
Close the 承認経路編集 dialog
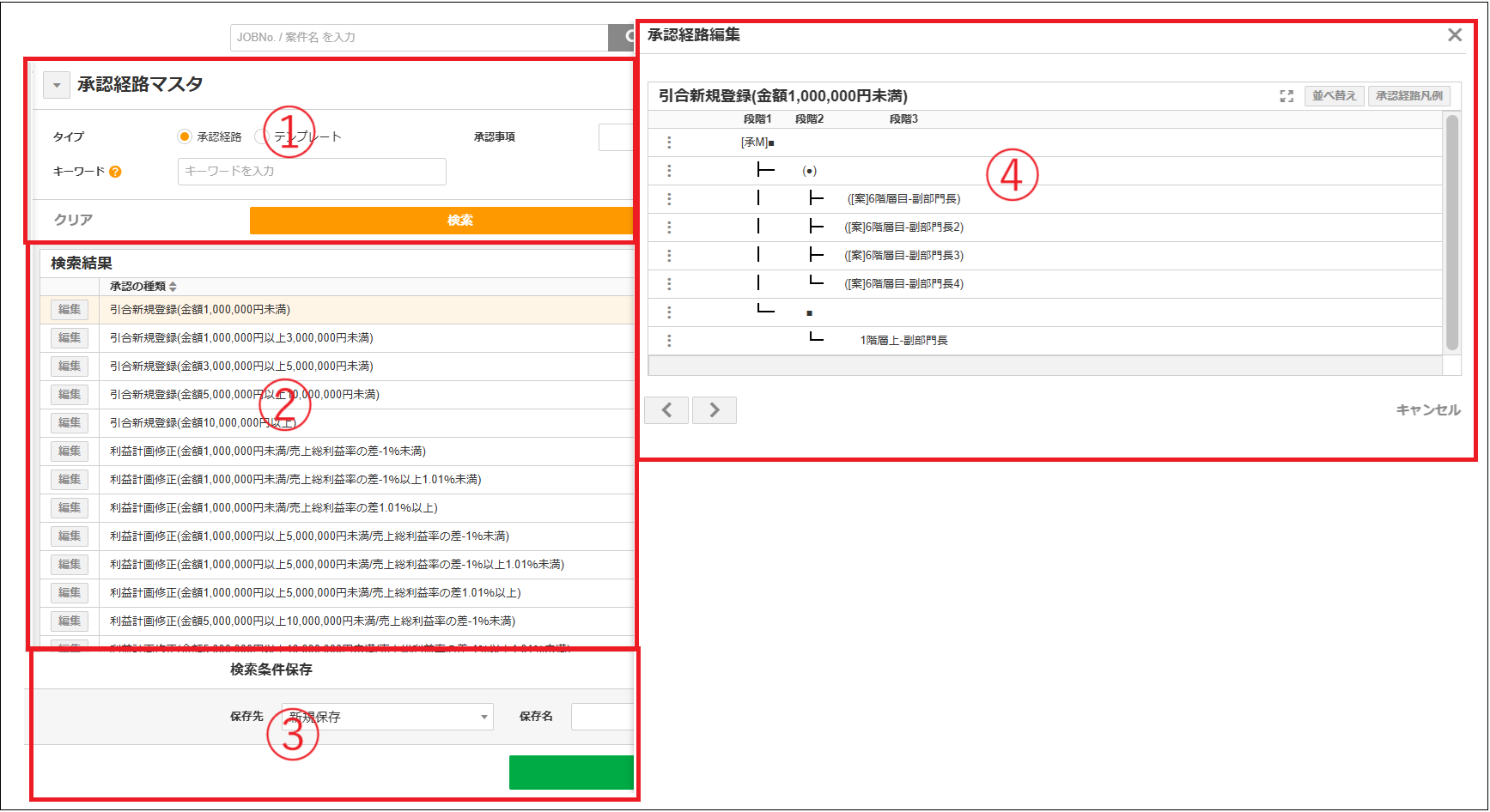point(1454,35)
